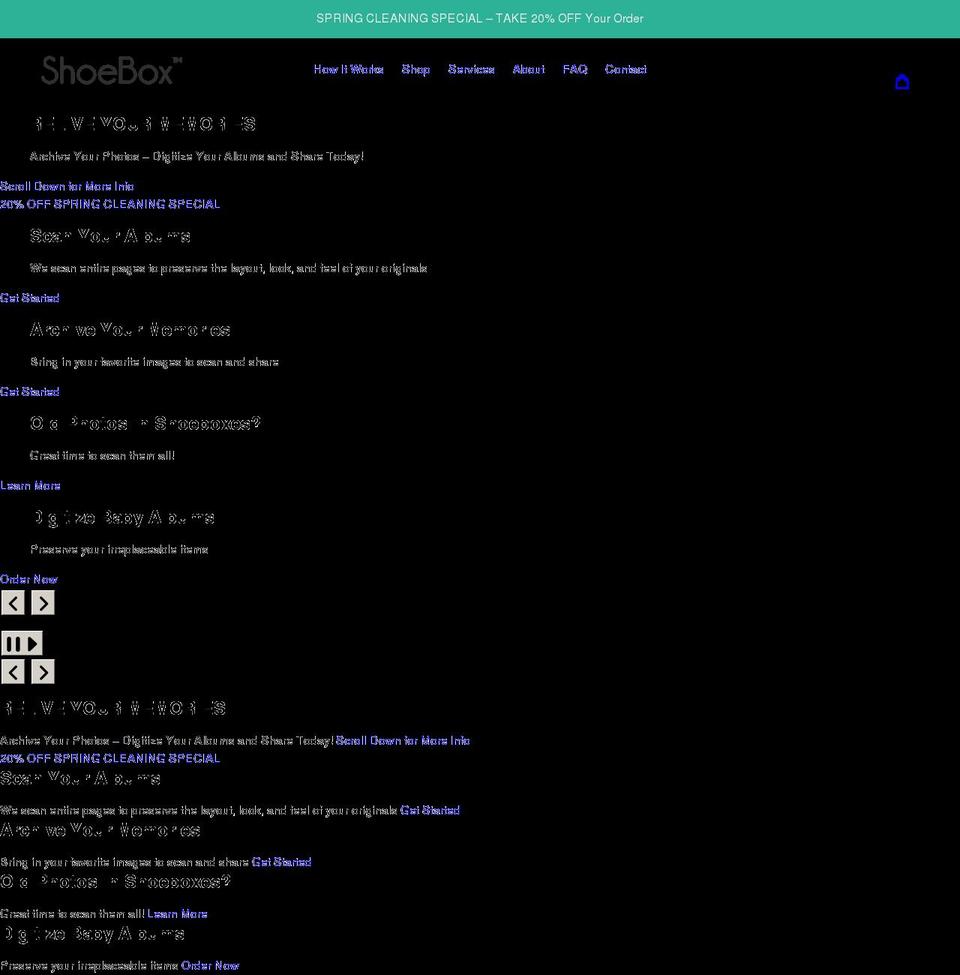The image size is (960, 975).
Task: Toggle slideshow between pause and play
Action: pyautogui.click(x=22, y=643)
